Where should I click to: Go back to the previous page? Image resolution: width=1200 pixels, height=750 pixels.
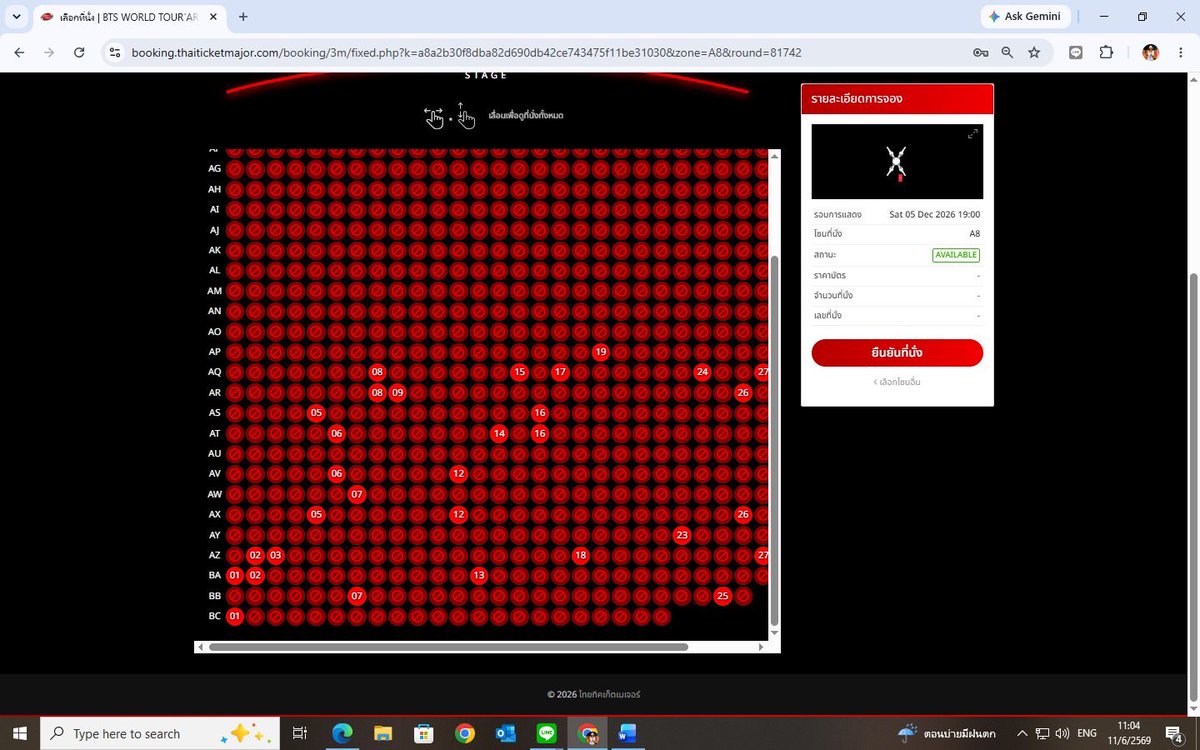tap(19, 52)
